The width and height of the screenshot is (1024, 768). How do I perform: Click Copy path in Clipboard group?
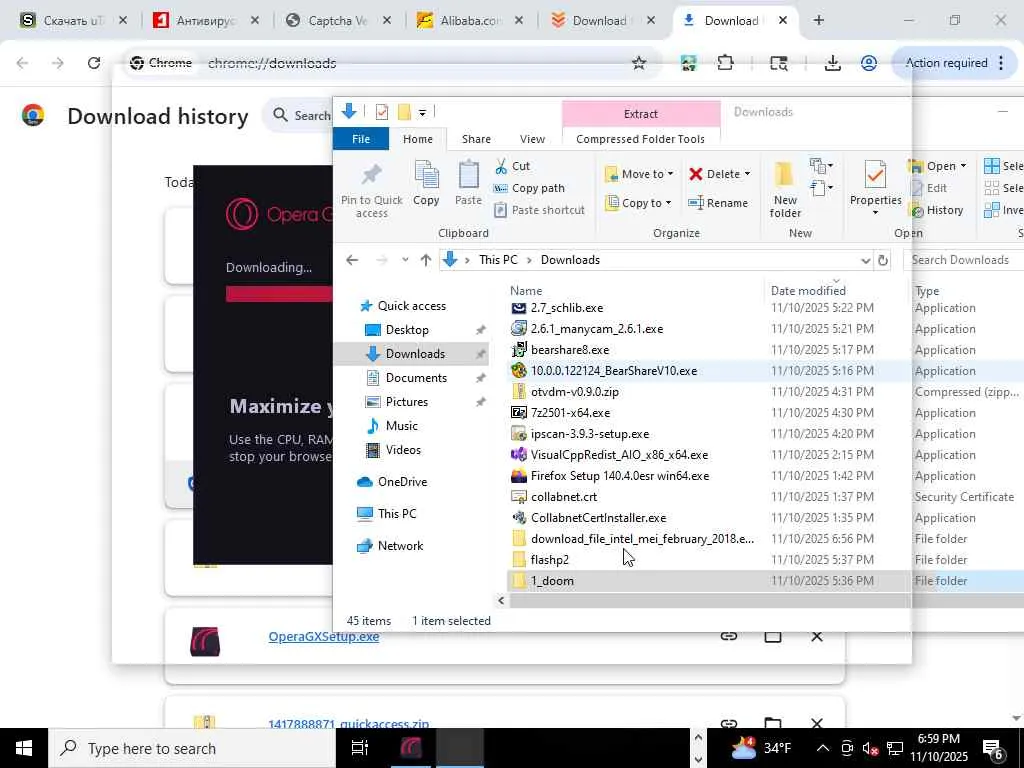point(529,188)
